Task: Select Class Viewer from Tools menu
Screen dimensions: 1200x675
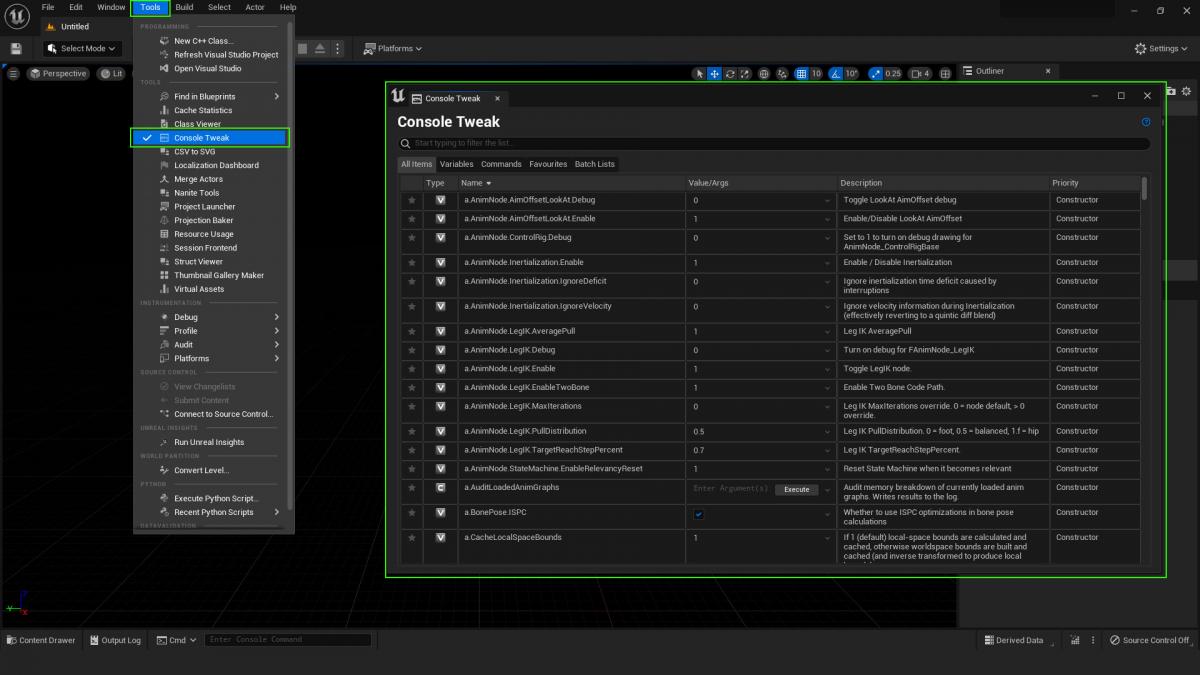Action: [x=197, y=124]
